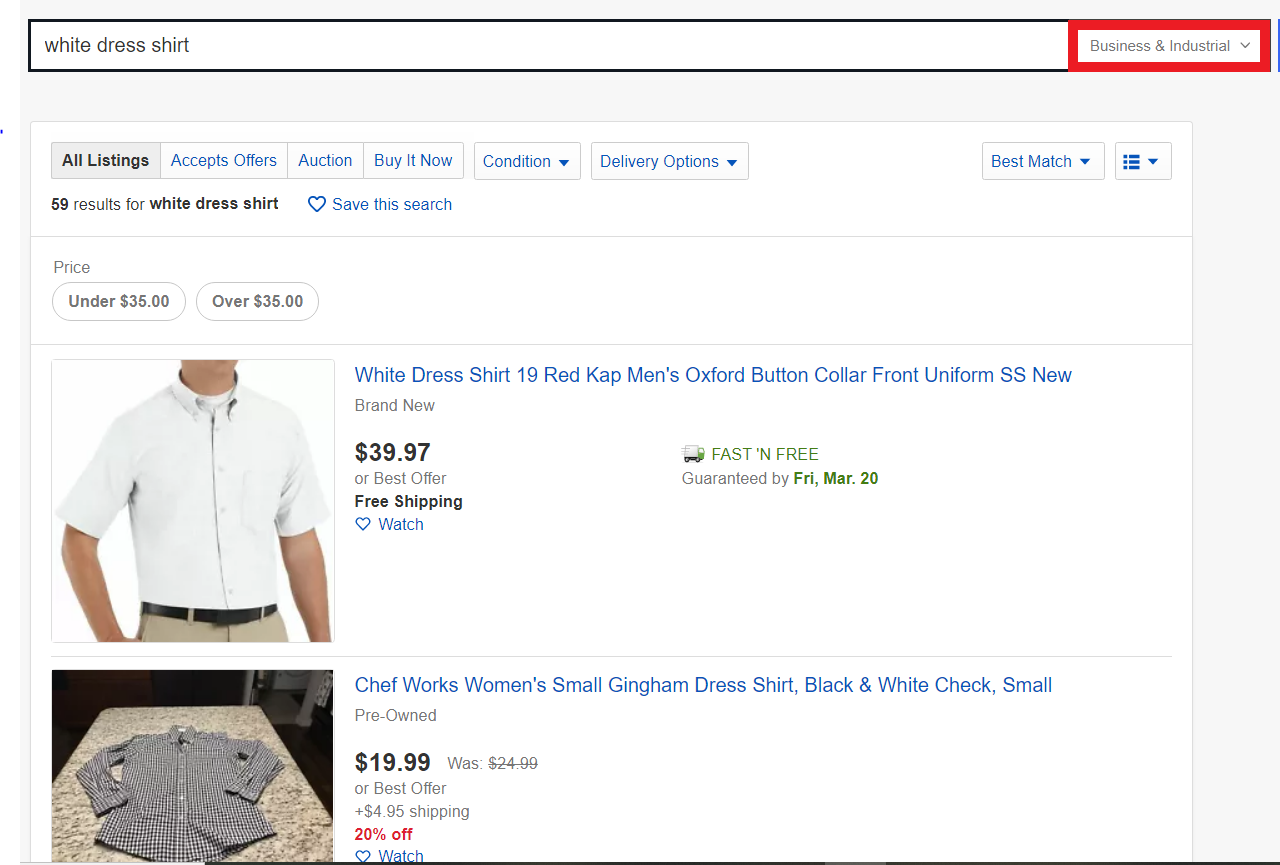Click the white dress shirt search field
Viewport: 1280px width, 865px height.
pyautogui.click(x=548, y=45)
